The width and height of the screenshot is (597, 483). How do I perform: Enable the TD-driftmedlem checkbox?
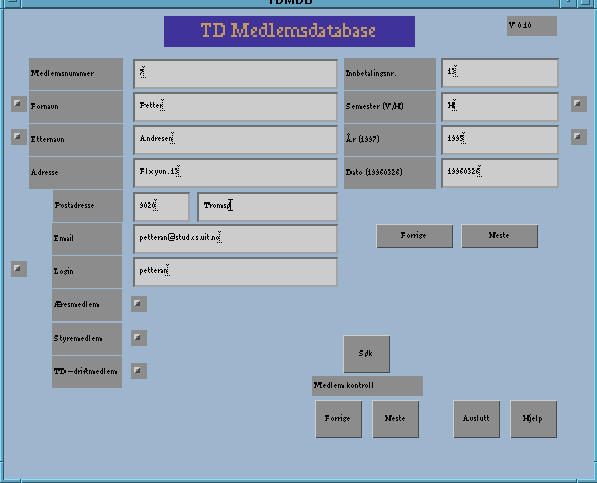(139, 371)
